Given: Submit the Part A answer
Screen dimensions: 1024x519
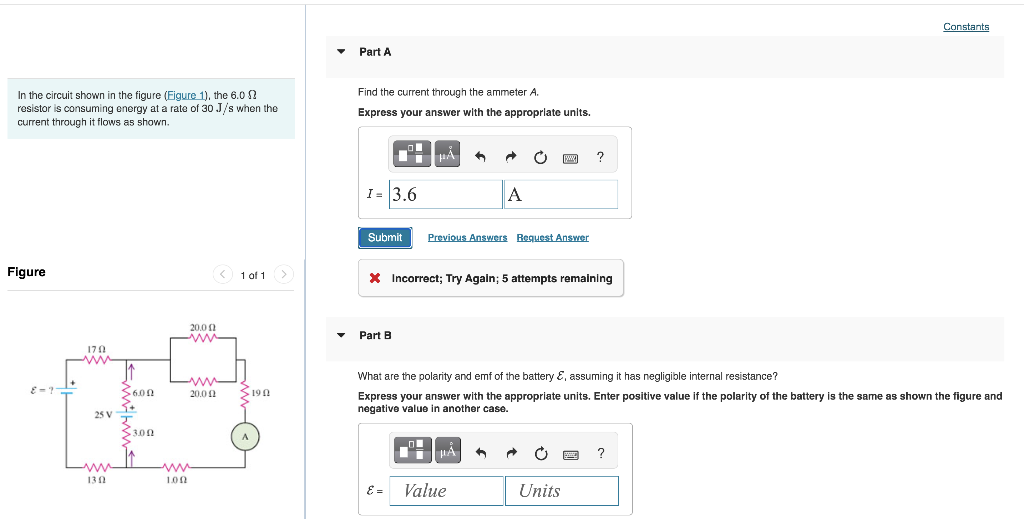Looking at the screenshot, I should click(384, 238).
